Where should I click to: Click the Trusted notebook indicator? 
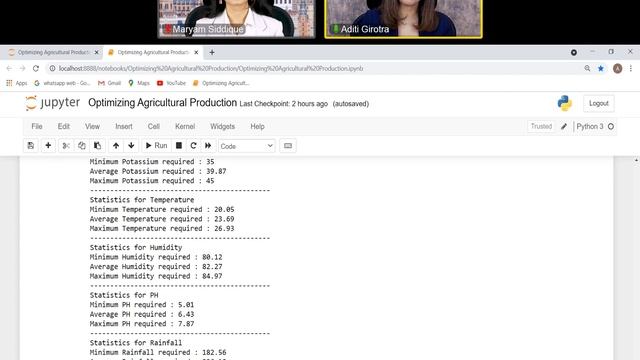point(541,127)
